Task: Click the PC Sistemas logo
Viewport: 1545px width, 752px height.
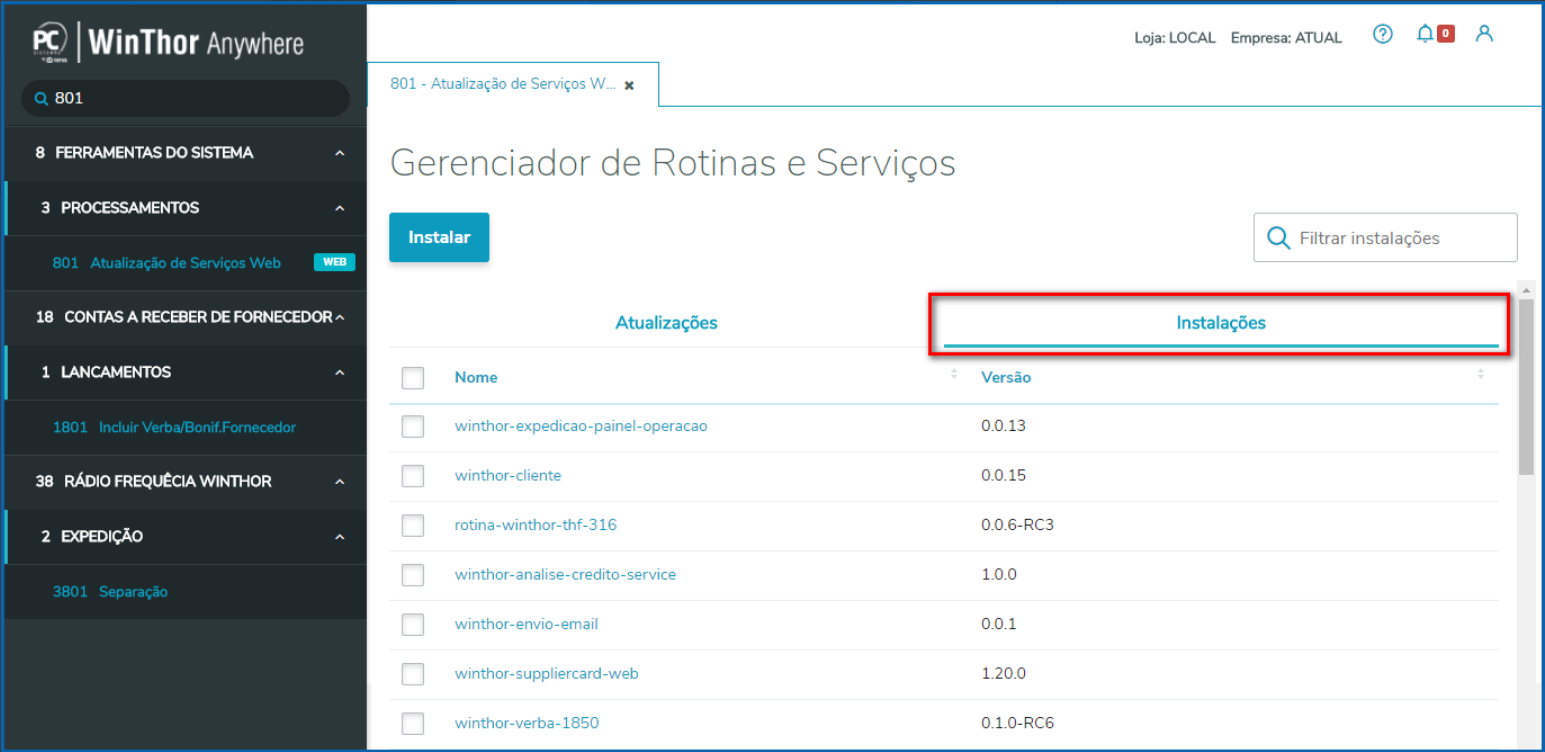Action: tap(49, 41)
